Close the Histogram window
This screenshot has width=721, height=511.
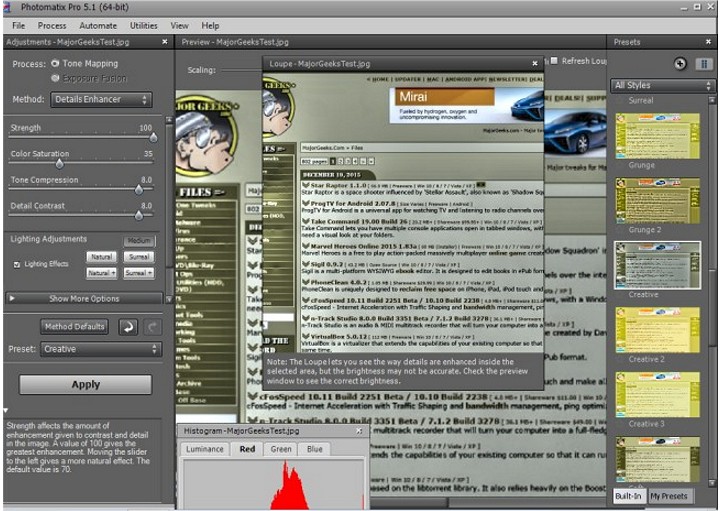point(359,431)
